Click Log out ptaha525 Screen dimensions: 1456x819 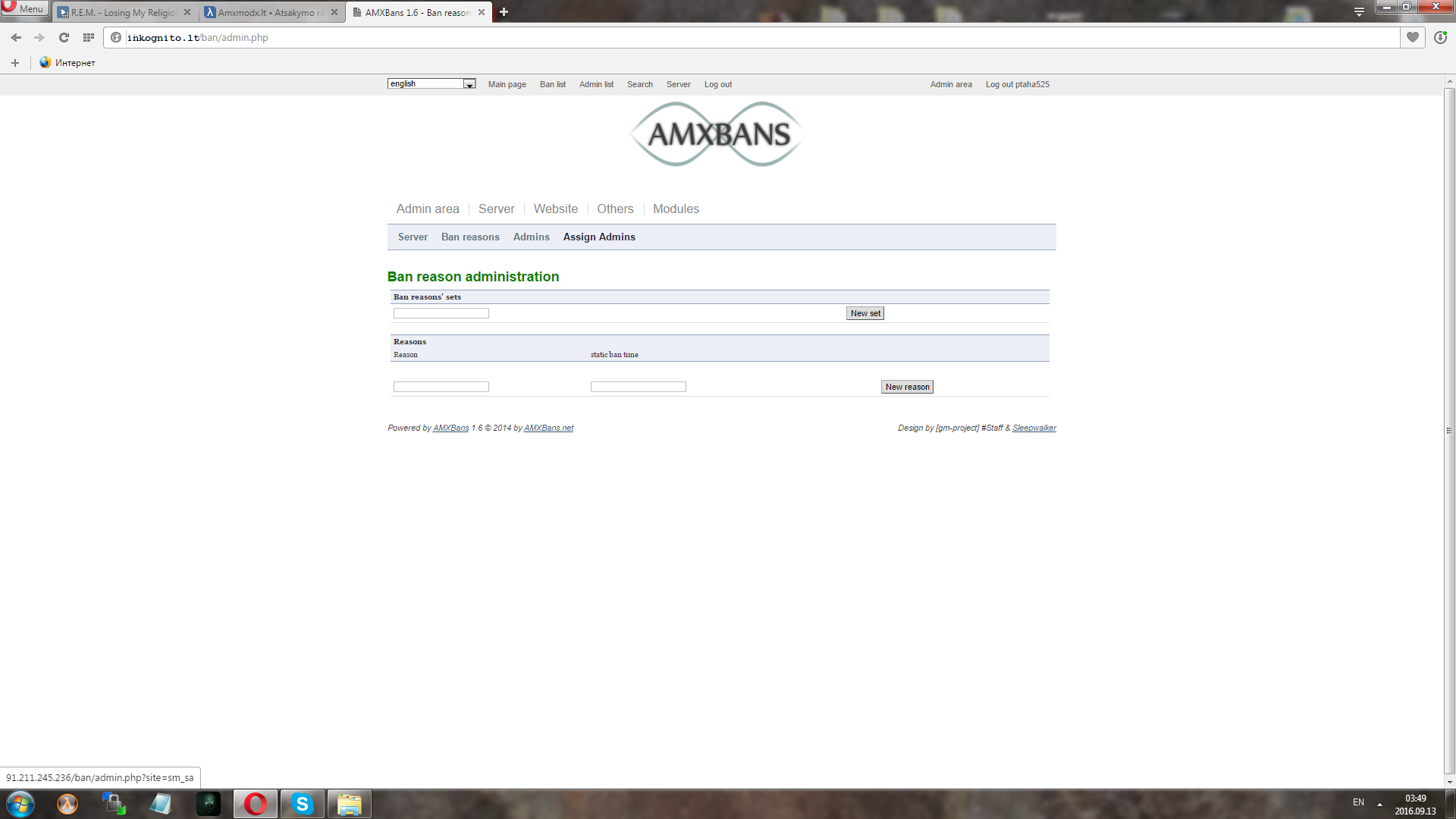(1018, 84)
